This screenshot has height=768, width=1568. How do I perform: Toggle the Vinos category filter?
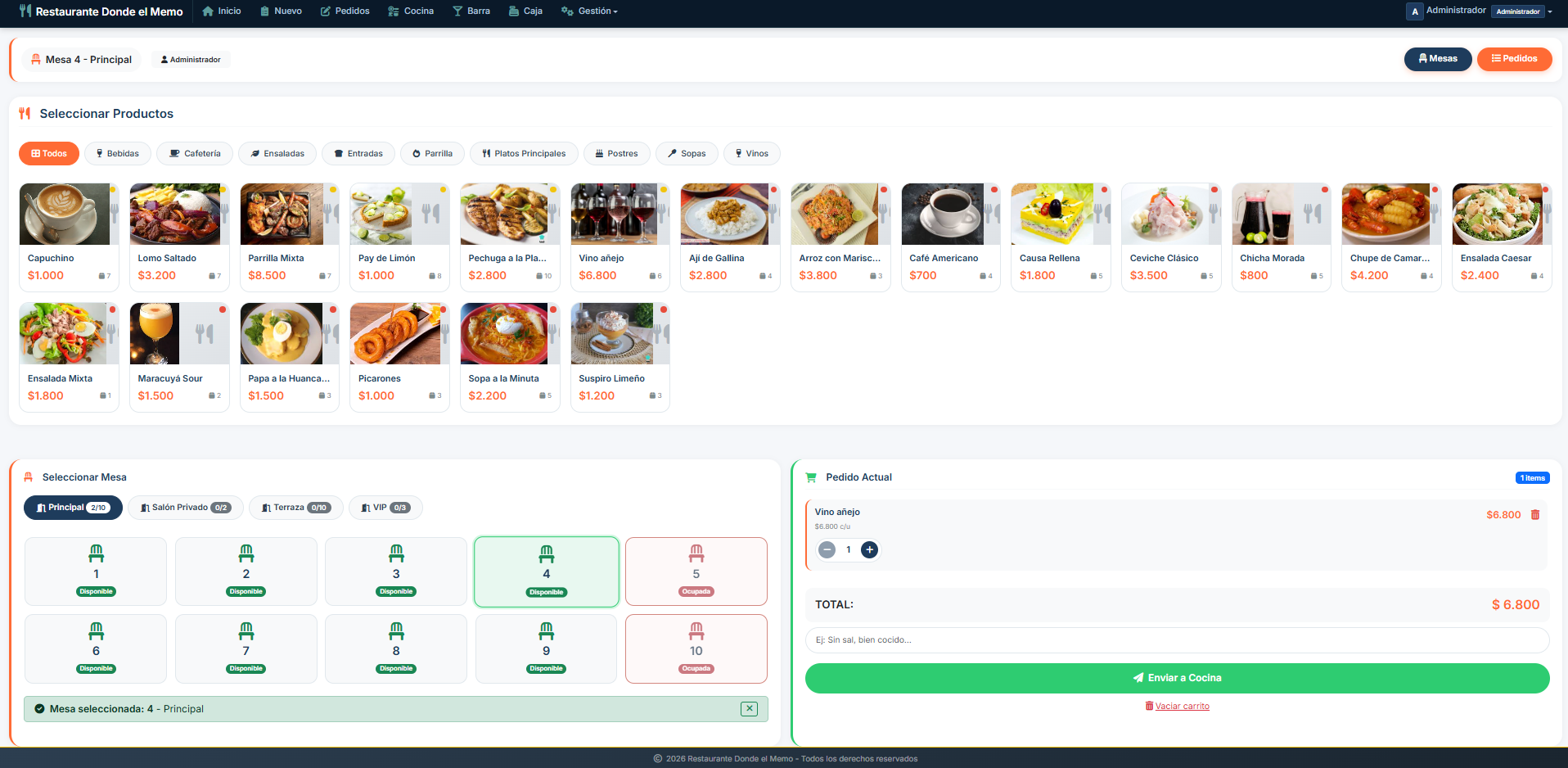point(750,153)
